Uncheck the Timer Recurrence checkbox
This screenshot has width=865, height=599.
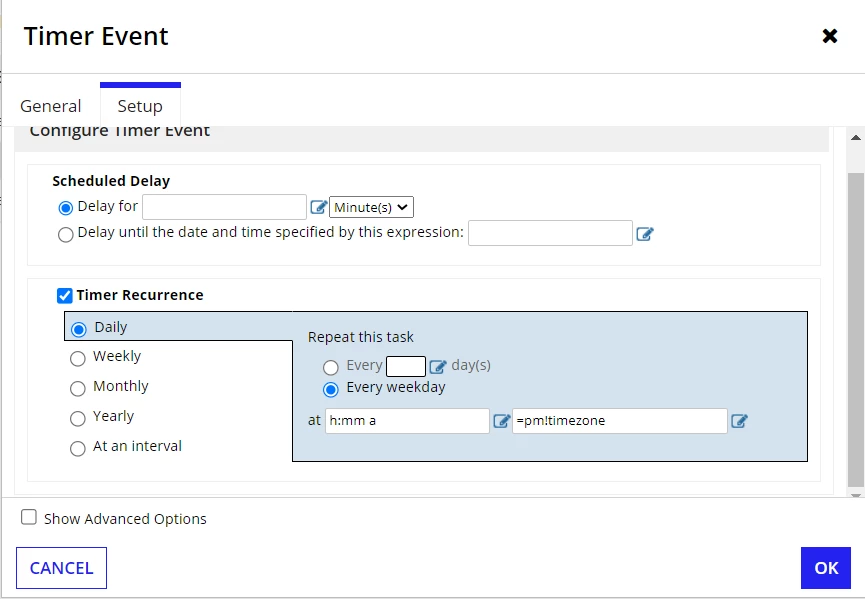click(x=65, y=296)
